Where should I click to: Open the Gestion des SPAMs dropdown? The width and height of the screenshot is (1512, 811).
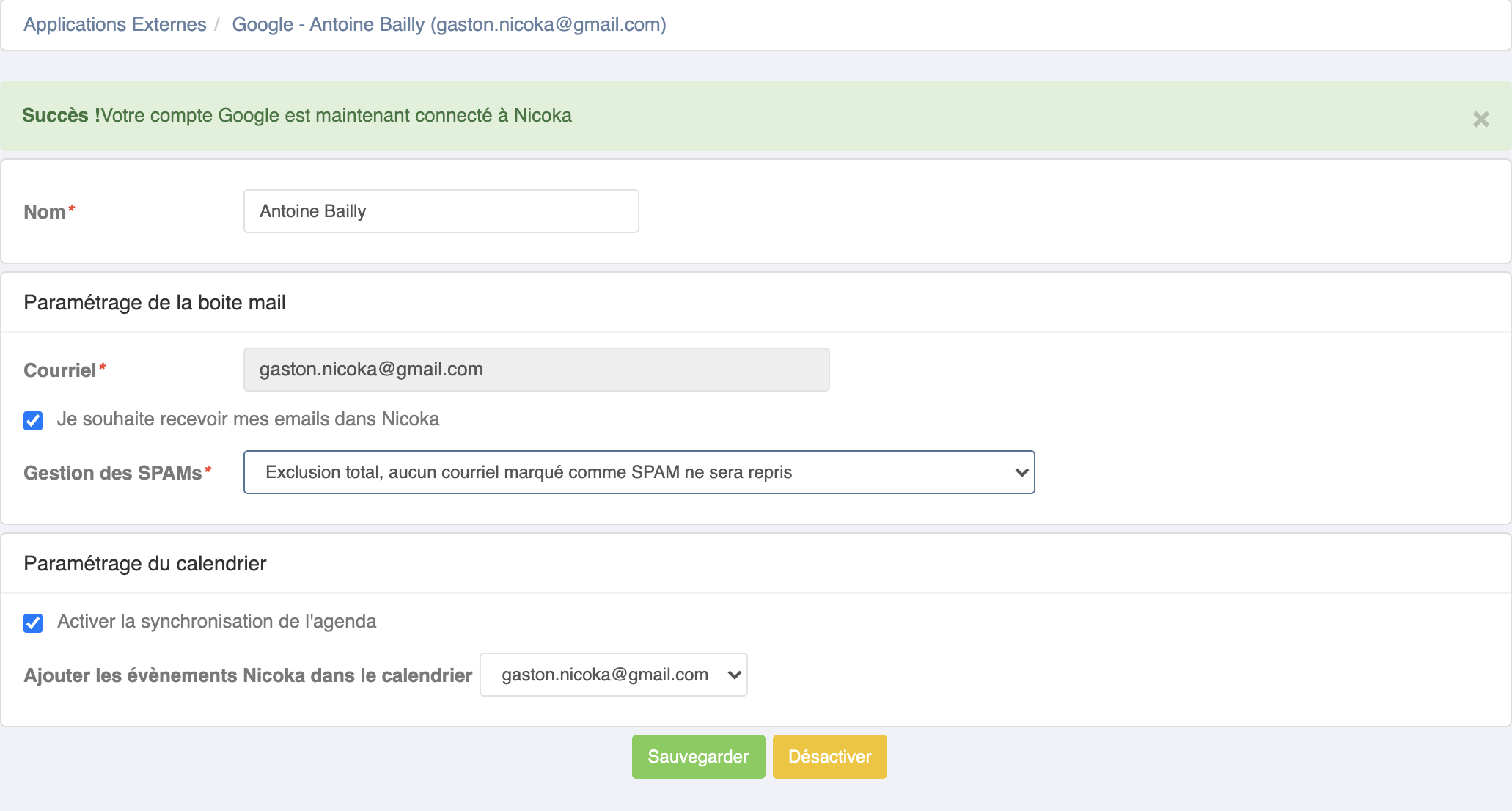click(x=639, y=472)
